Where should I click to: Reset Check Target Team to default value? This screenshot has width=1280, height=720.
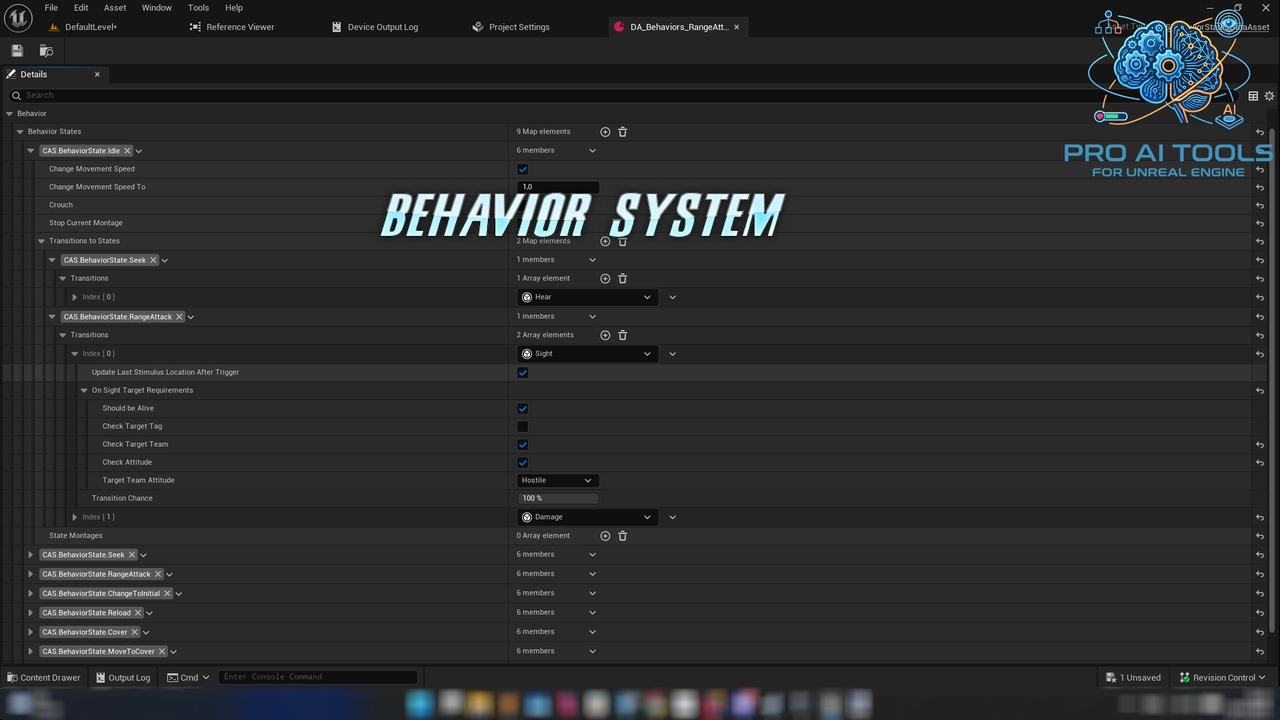pyautogui.click(x=1260, y=445)
